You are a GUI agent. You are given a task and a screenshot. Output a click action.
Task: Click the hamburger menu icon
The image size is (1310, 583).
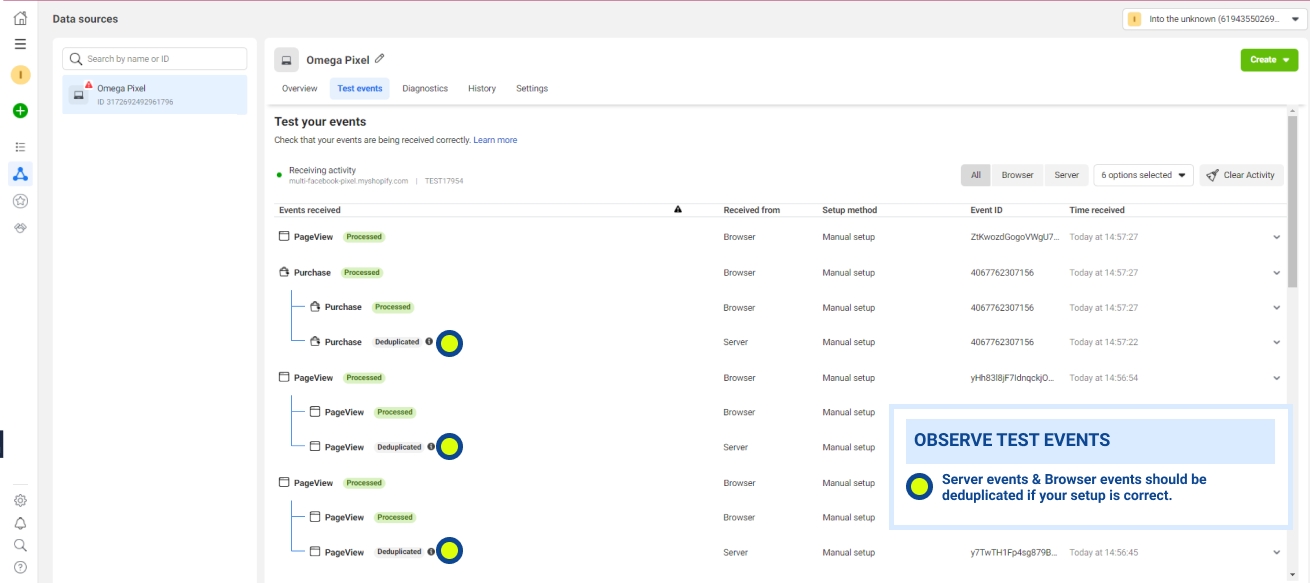pyautogui.click(x=20, y=44)
